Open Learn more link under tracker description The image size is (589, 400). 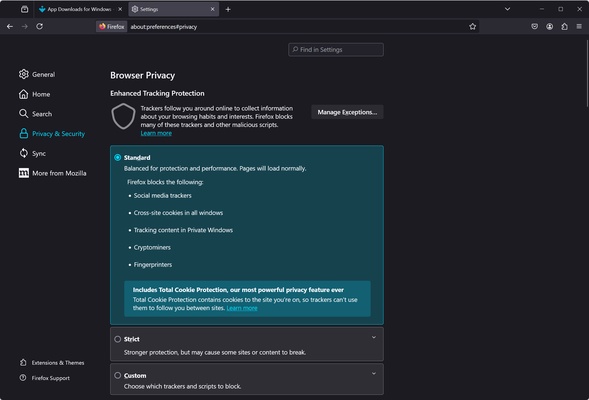156,133
